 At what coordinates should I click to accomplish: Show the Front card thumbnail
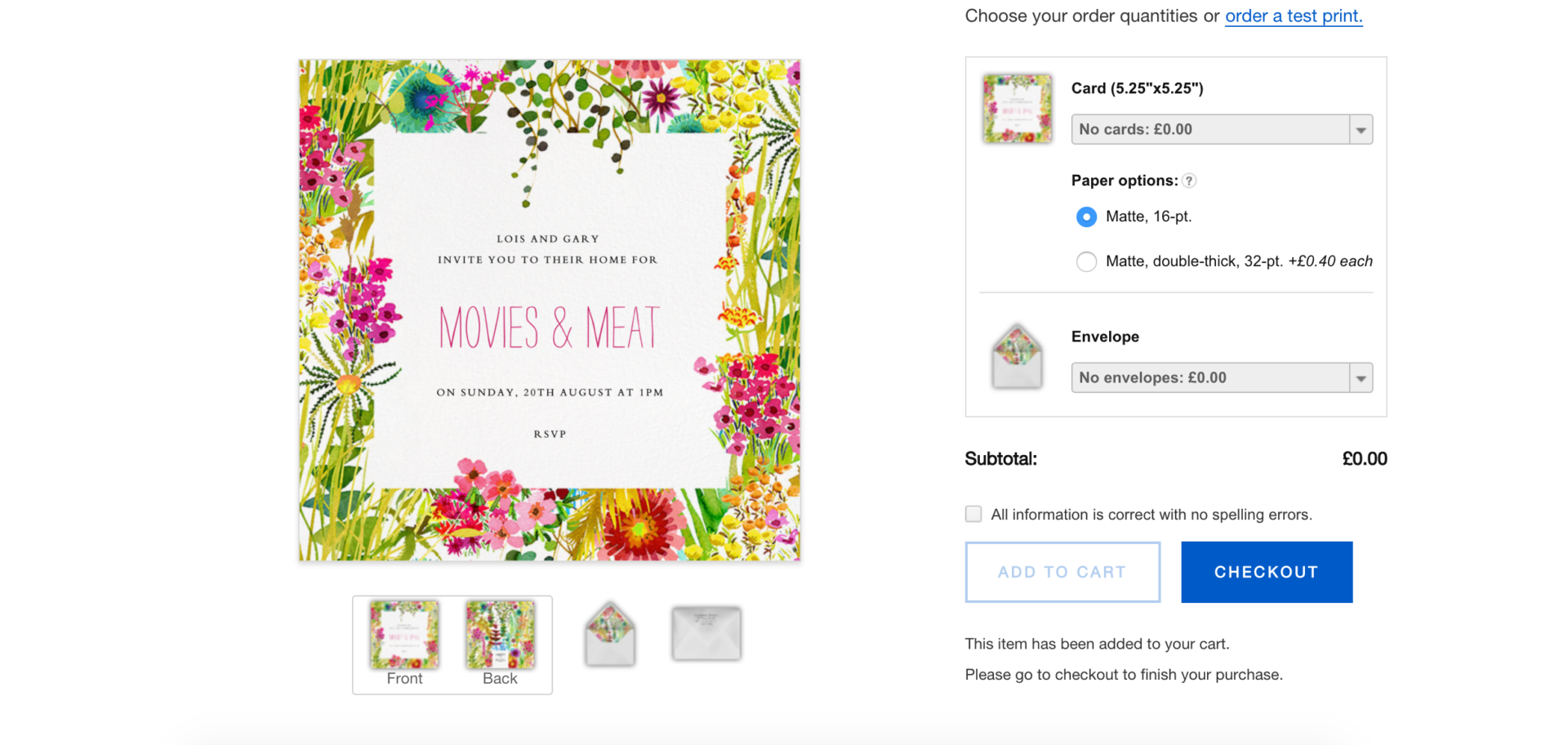(x=404, y=636)
